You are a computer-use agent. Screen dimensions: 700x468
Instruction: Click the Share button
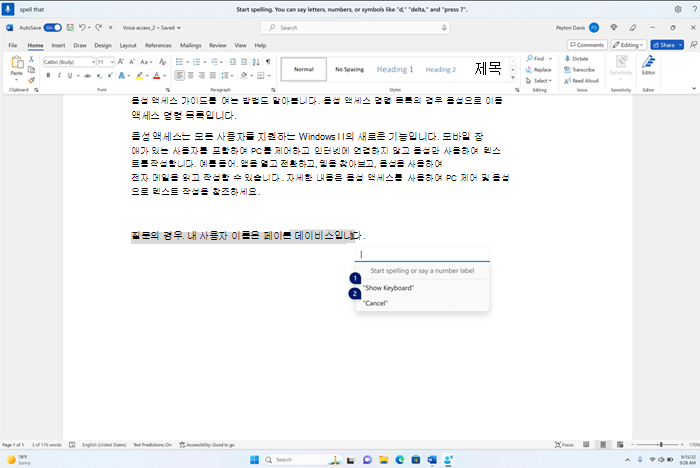(x=663, y=45)
